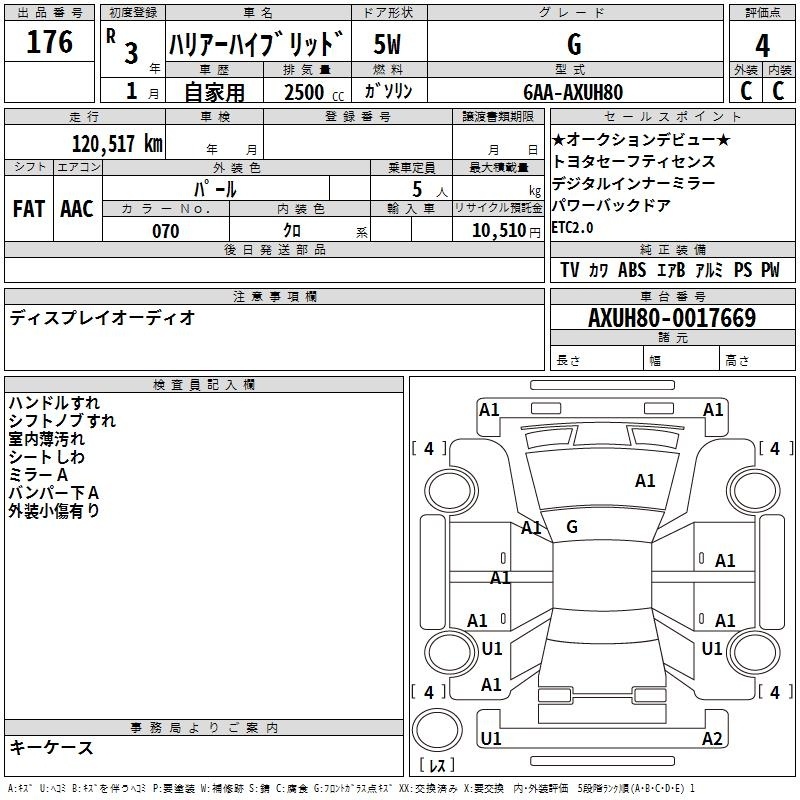Click the レス label under spare tire
800x800 pixels.
click(x=437, y=765)
